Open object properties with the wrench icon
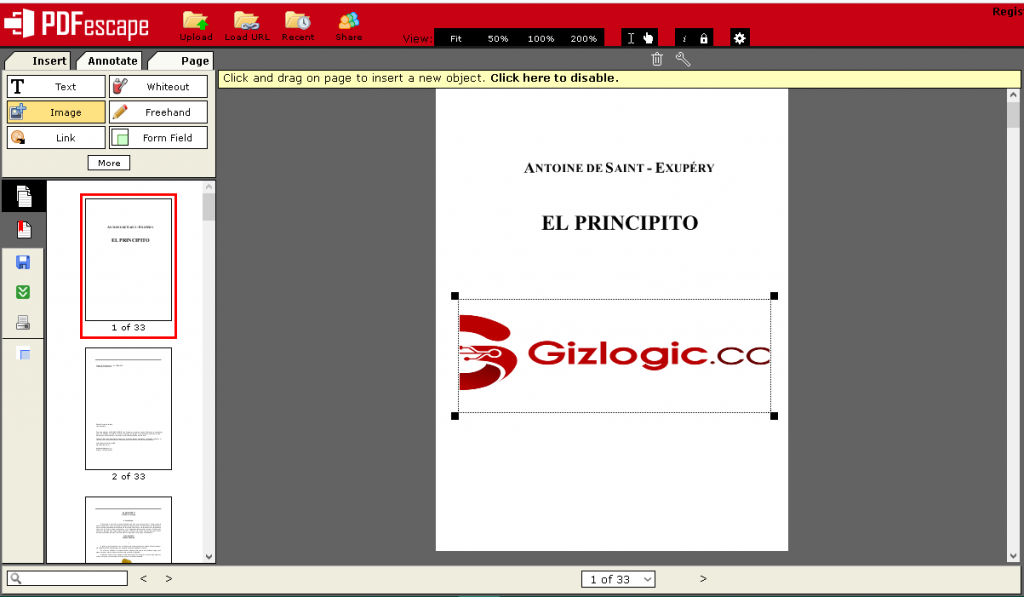1024x597 pixels. tap(682, 59)
